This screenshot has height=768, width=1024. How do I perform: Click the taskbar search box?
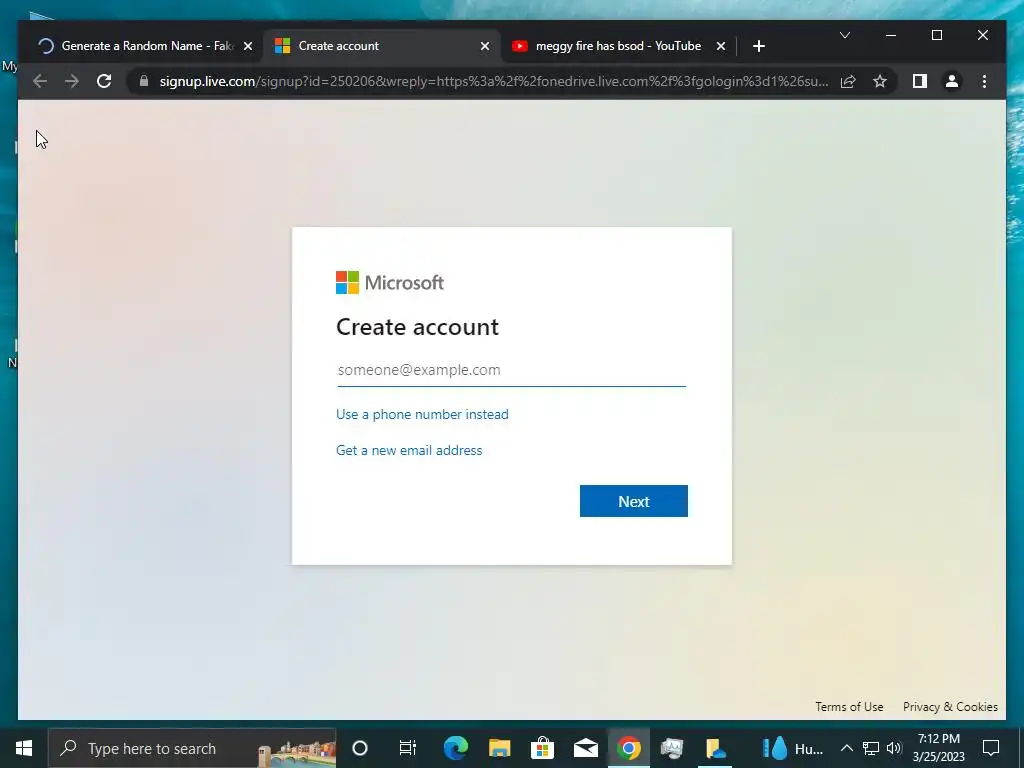[x=192, y=748]
